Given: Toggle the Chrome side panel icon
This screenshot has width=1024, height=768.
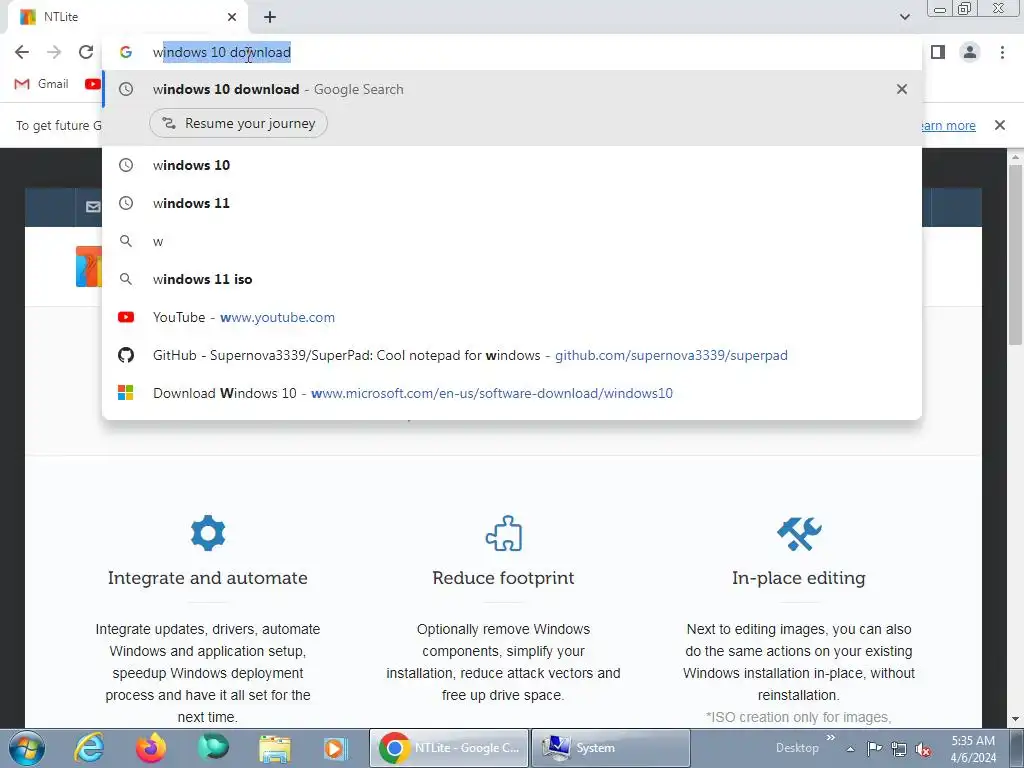Looking at the screenshot, I should coord(938,52).
